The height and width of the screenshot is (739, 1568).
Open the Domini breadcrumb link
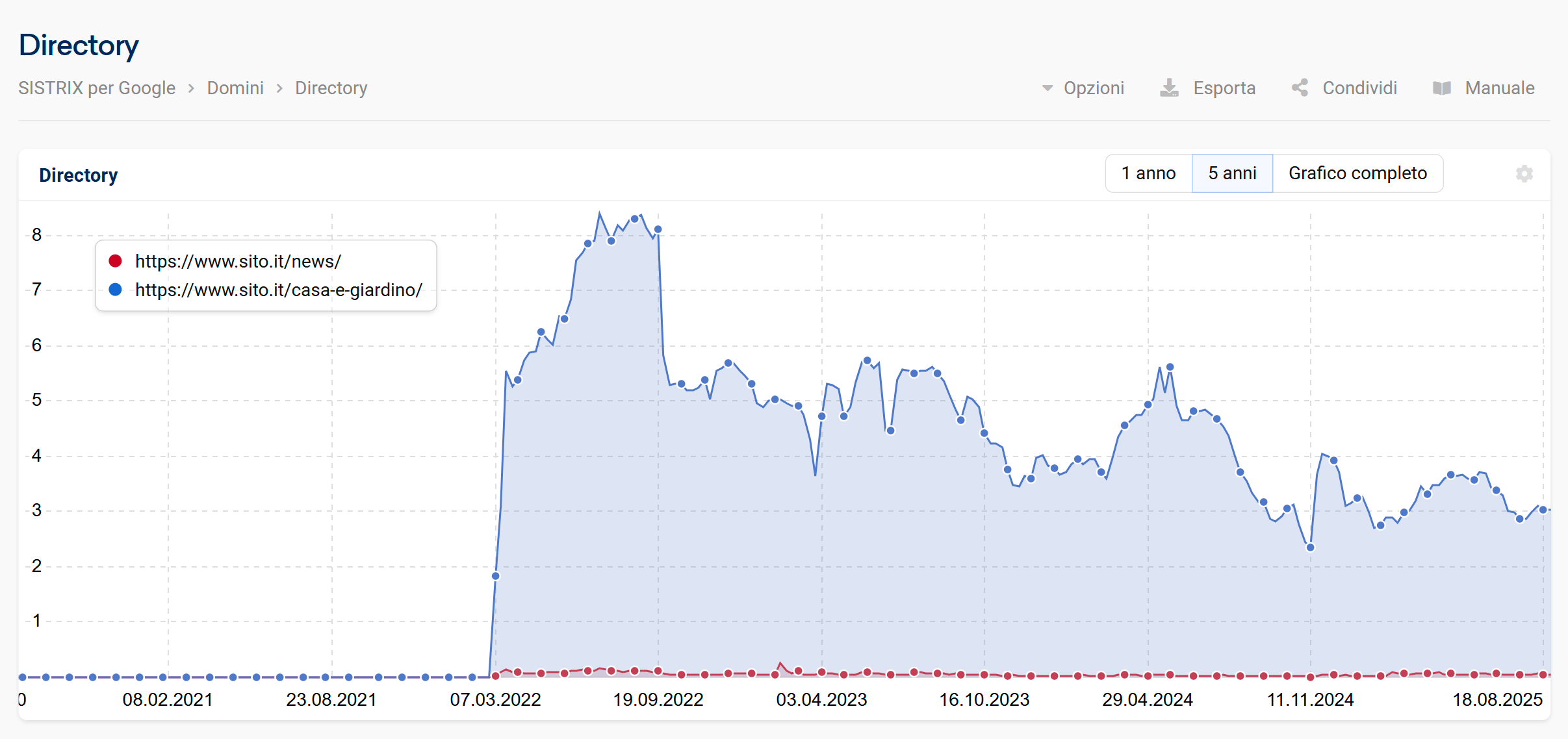click(235, 88)
